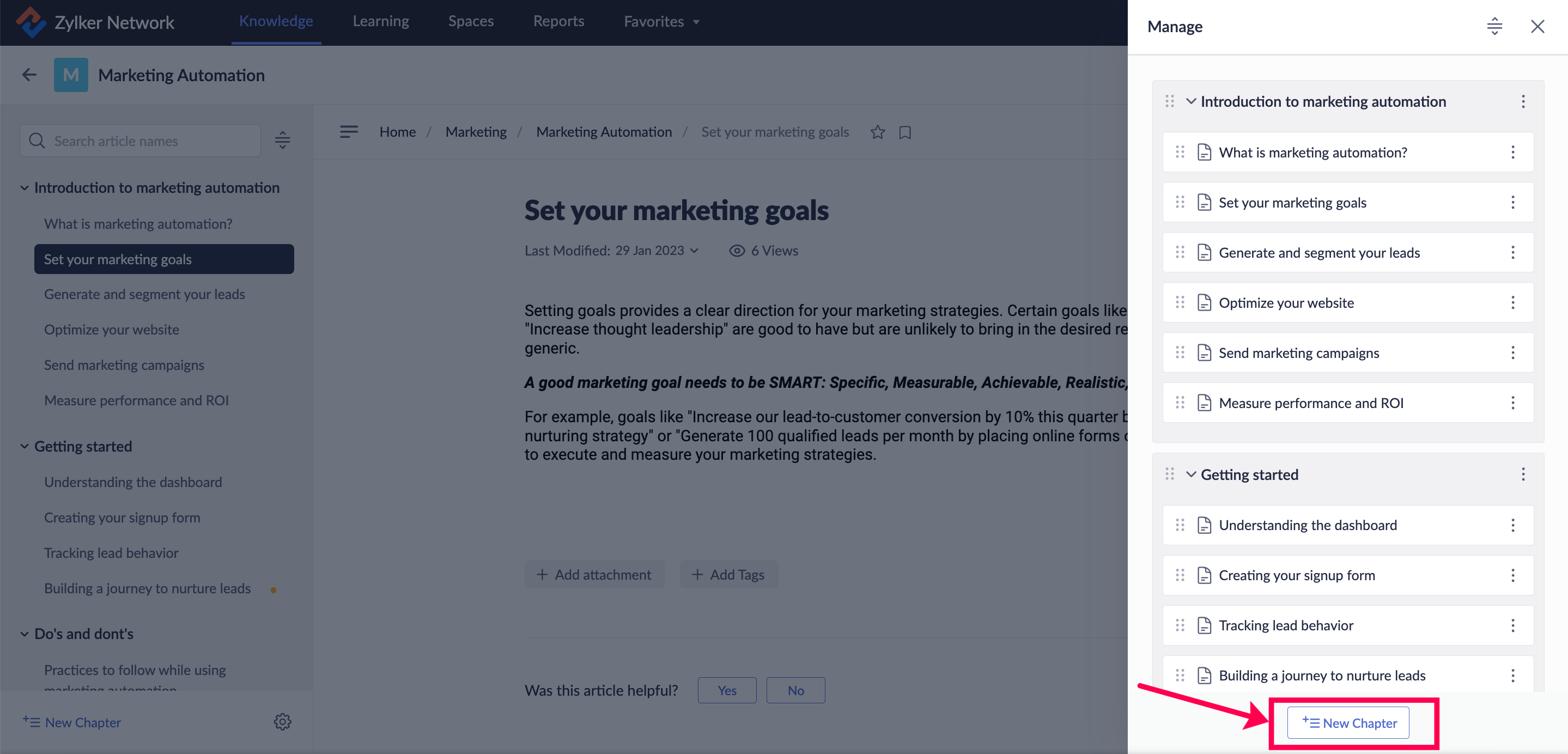Click the collapse-all icon in Manage panel header
The width and height of the screenshot is (1568, 754).
pos(1494,26)
